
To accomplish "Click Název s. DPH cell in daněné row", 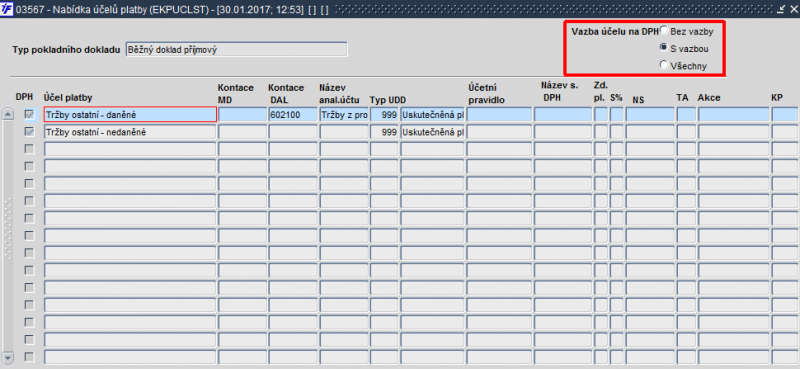I will pos(563,115).
